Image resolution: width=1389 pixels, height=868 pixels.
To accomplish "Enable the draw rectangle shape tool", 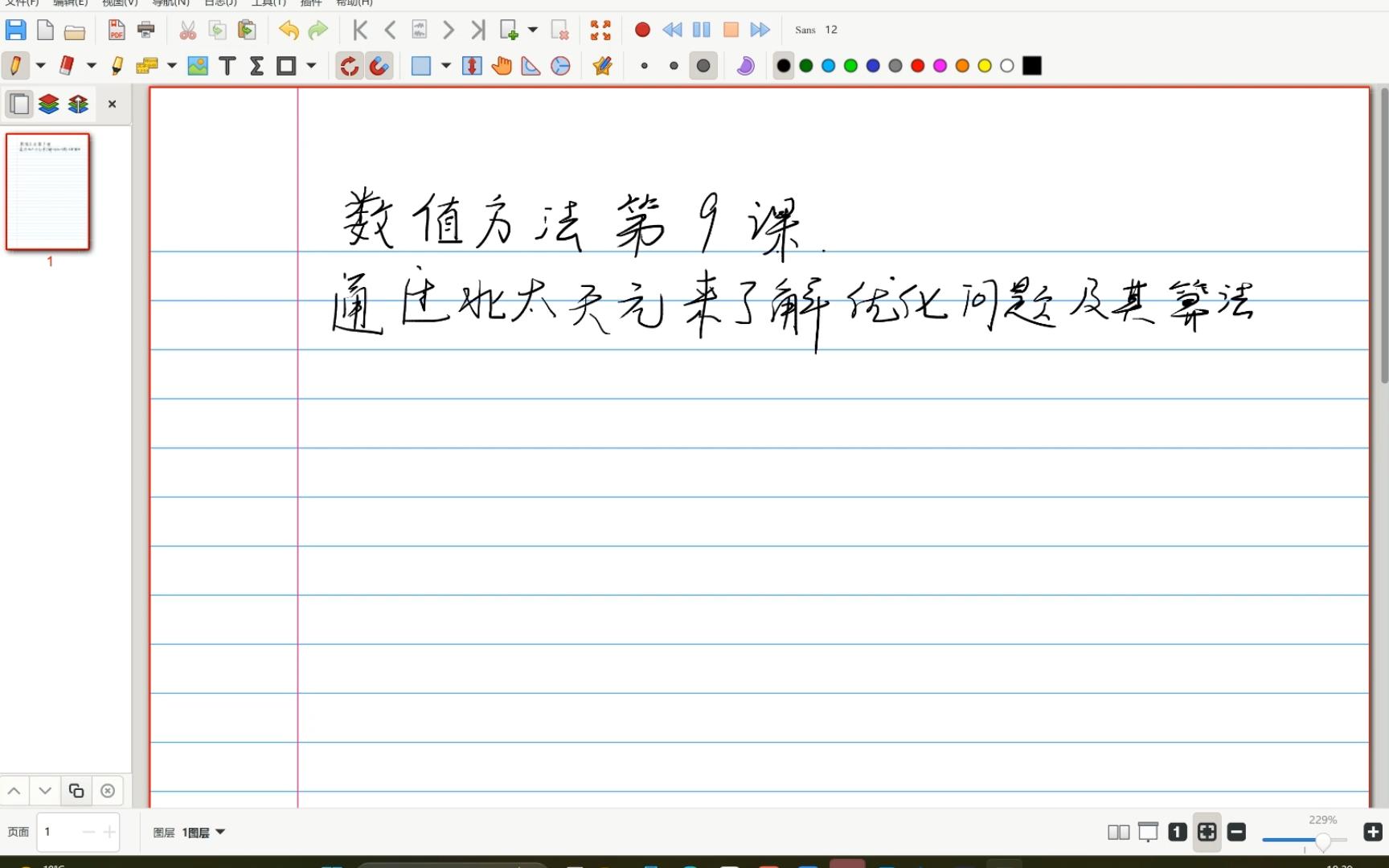I will click(286, 66).
